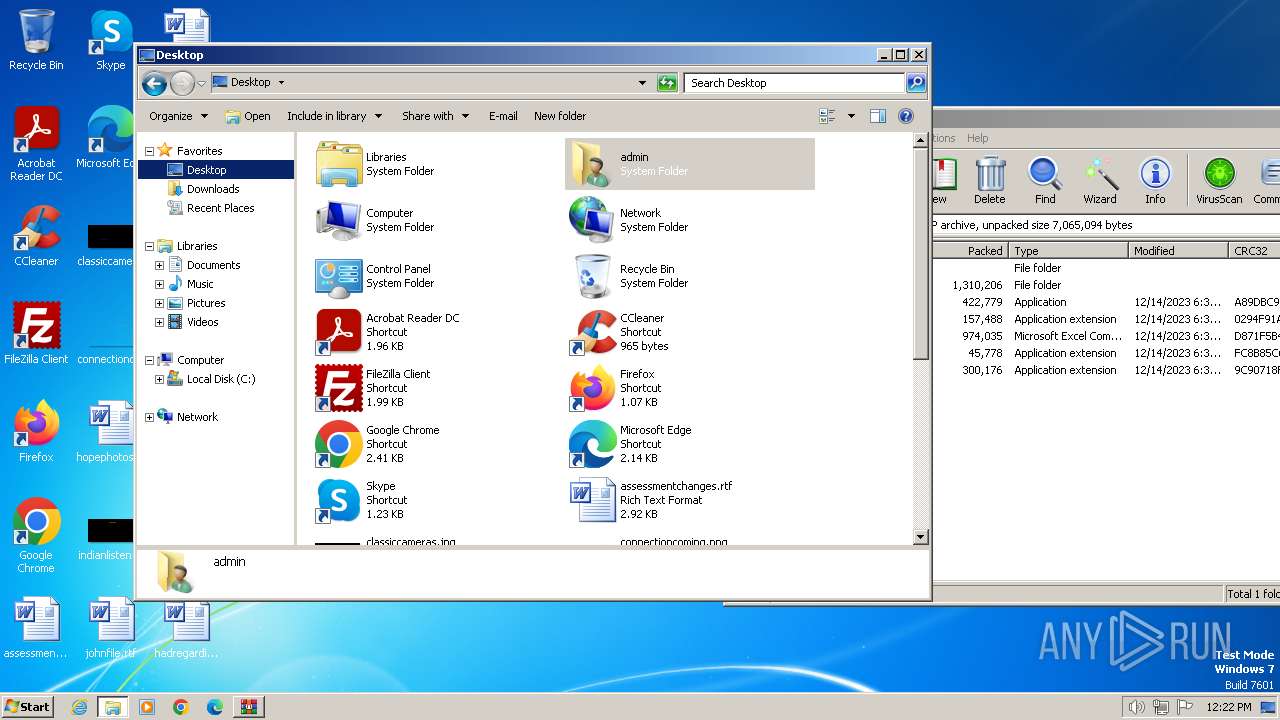Toggle the preview pane button

[x=877, y=116]
